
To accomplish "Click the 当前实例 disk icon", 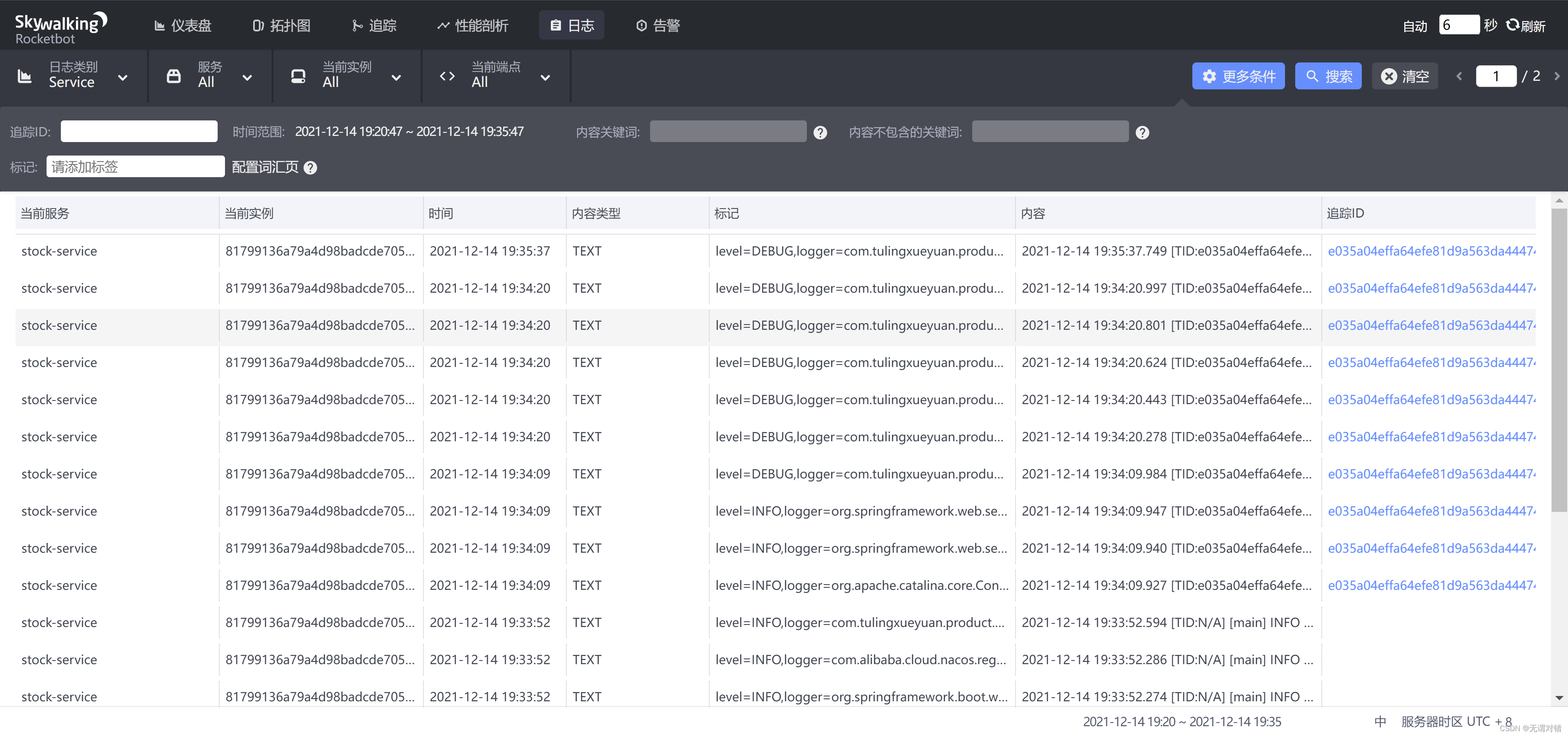I will point(298,76).
